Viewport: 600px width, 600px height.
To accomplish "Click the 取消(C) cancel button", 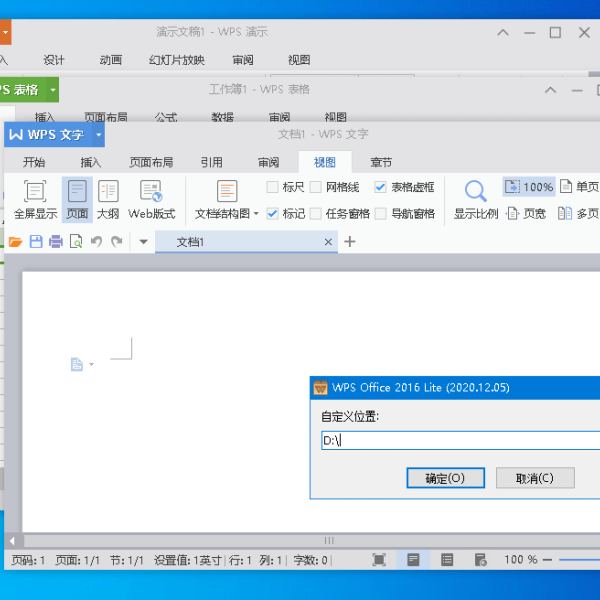I will point(535,478).
